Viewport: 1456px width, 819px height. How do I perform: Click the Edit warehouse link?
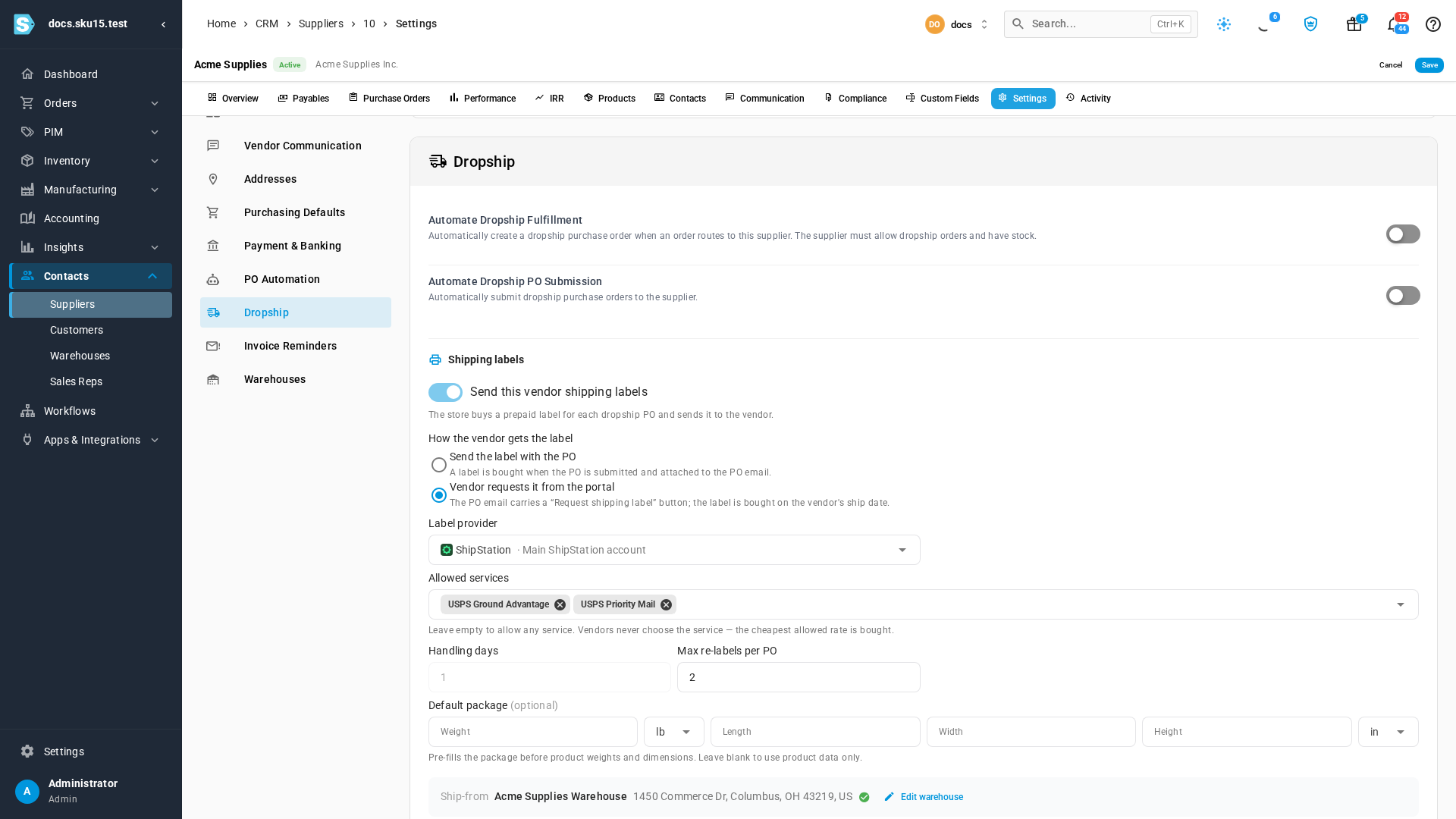click(931, 797)
